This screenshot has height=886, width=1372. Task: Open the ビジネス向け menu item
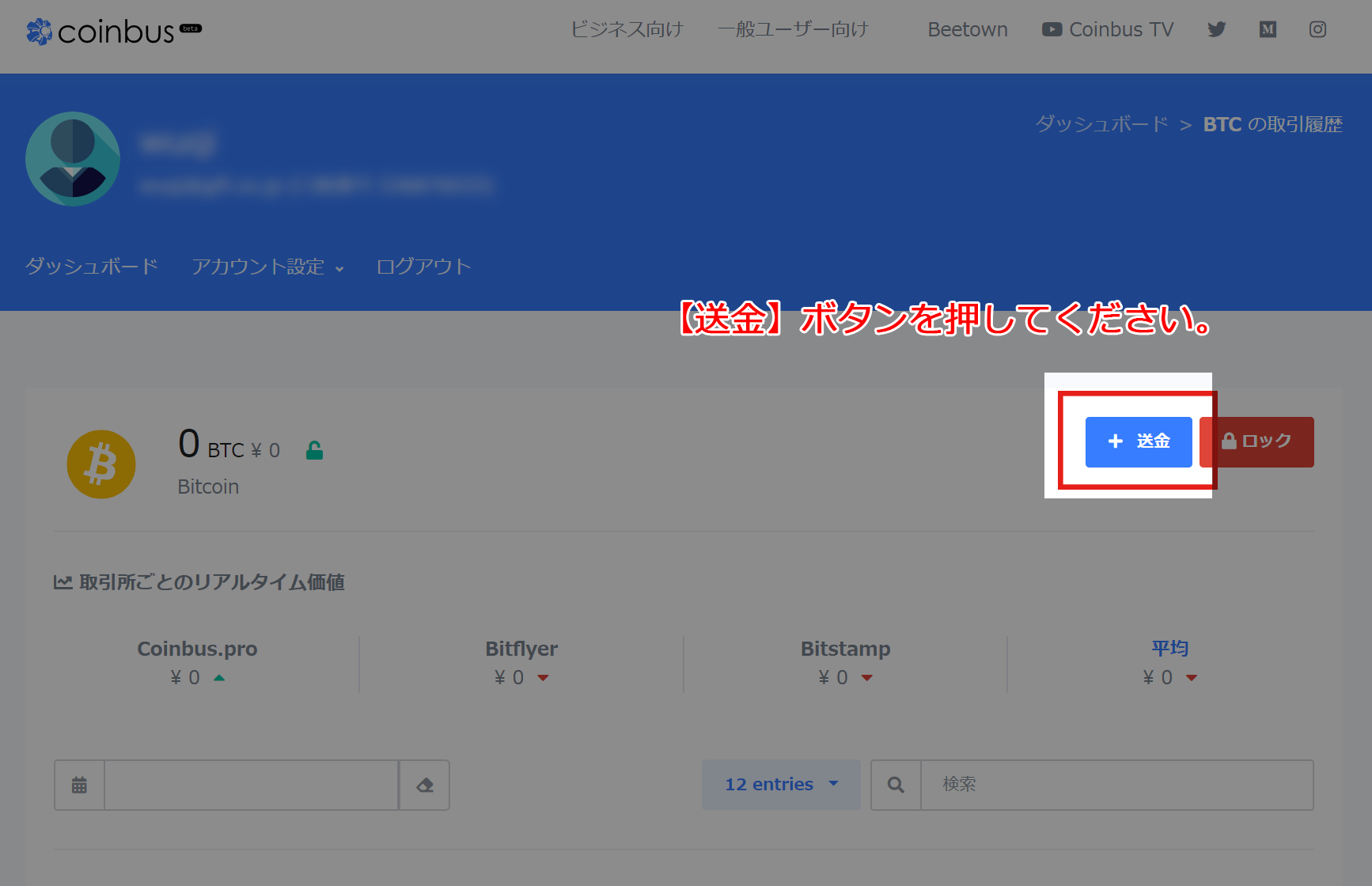pos(627,29)
